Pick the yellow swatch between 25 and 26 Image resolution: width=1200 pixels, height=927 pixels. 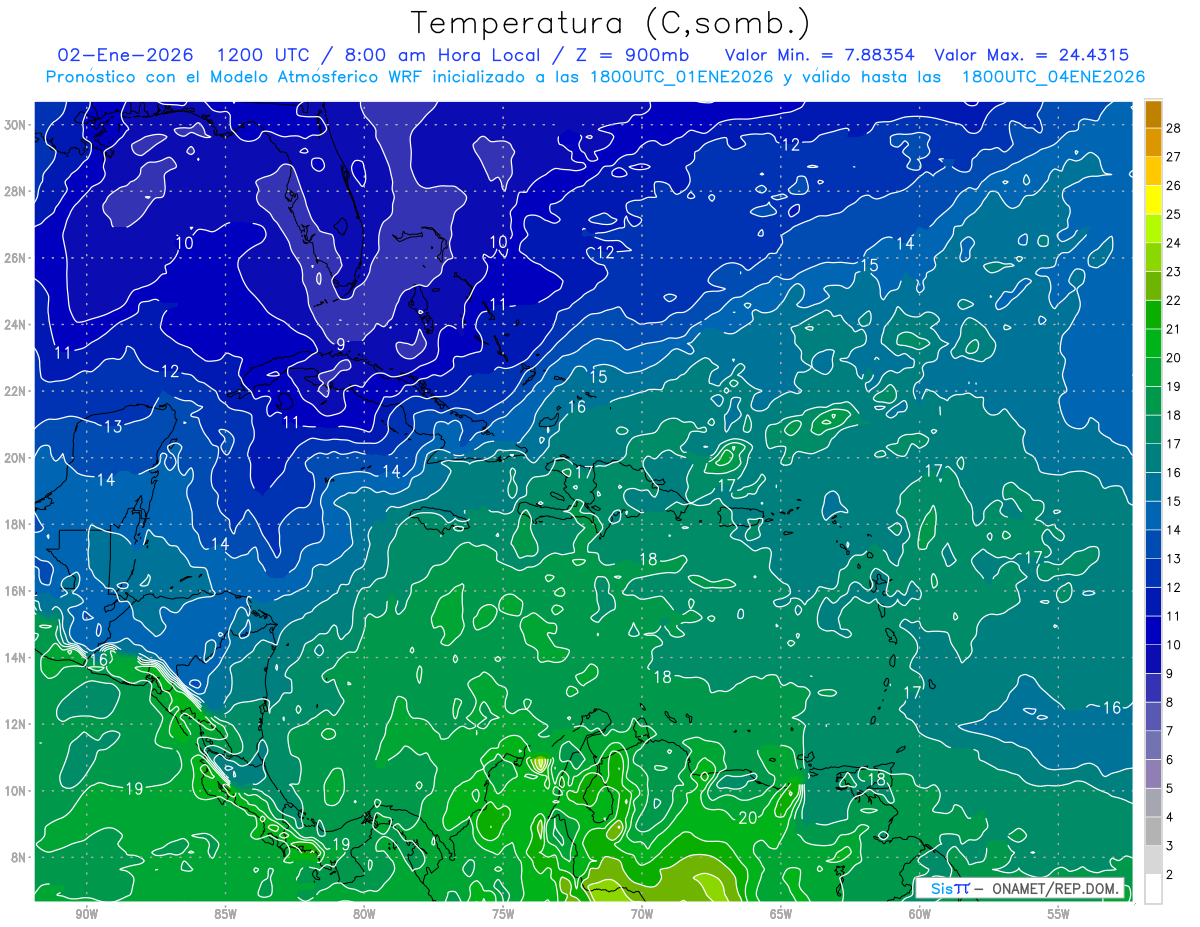click(1153, 199)
